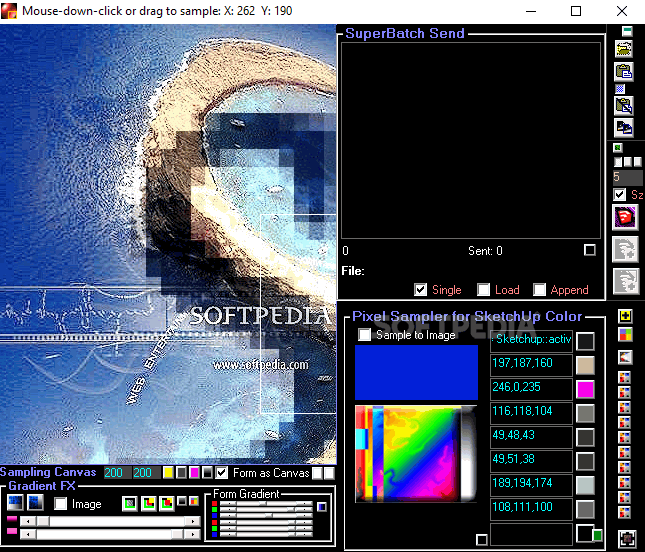
Task: Click the application icon in the title bar
Action: click(9, 11)
